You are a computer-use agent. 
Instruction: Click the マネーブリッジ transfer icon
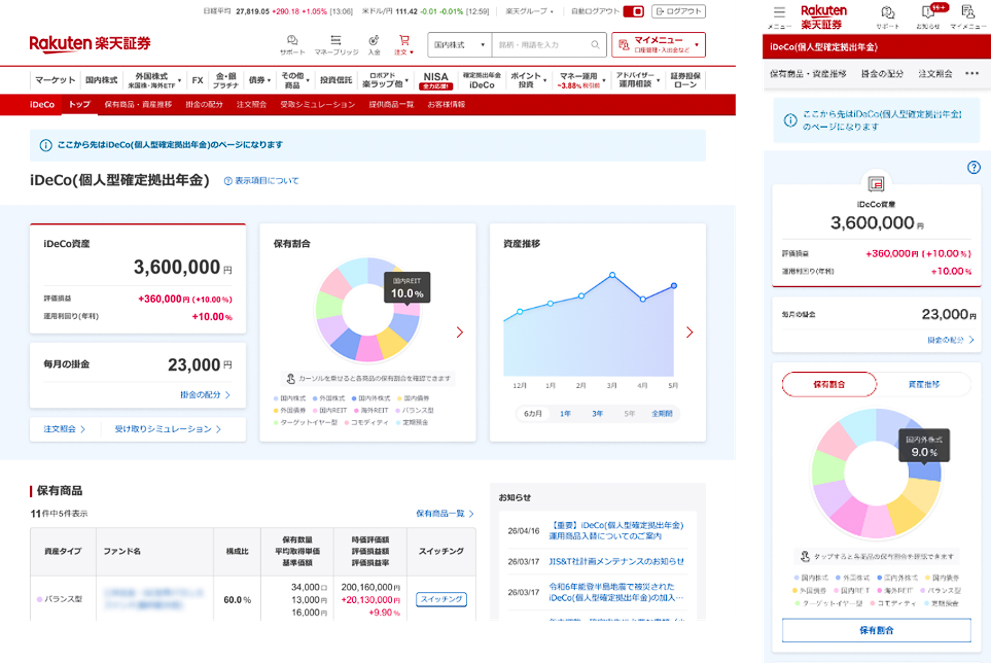[x=336, y=45]
